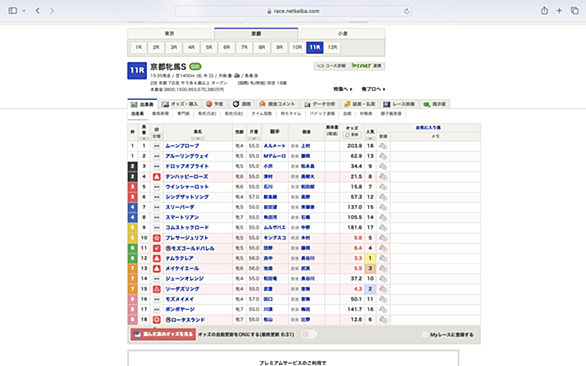Expand the sidebar options dropdown chevron

tap(24, 11)
